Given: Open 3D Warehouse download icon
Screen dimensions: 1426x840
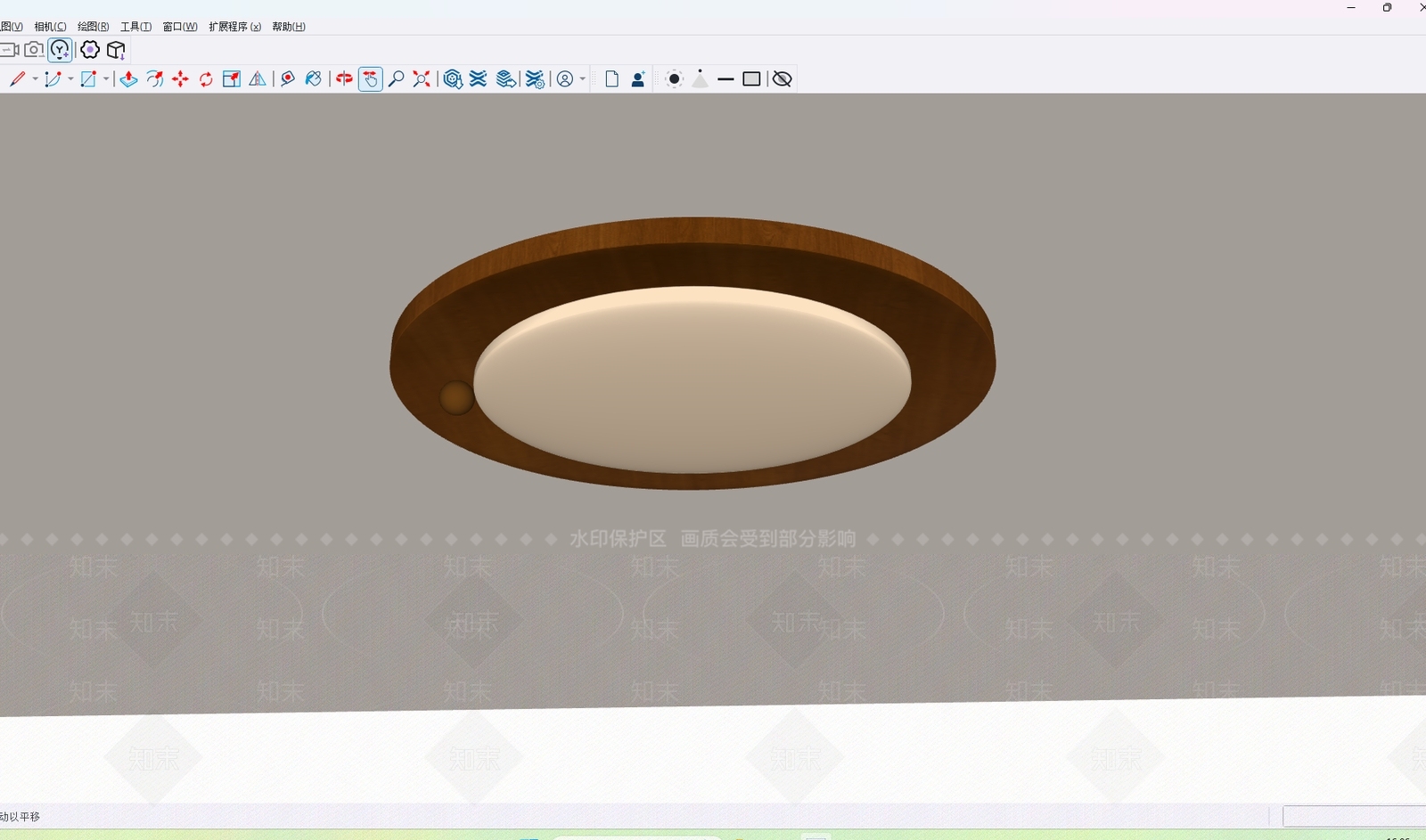Looking at the screenshot, I should coord(453,79).
